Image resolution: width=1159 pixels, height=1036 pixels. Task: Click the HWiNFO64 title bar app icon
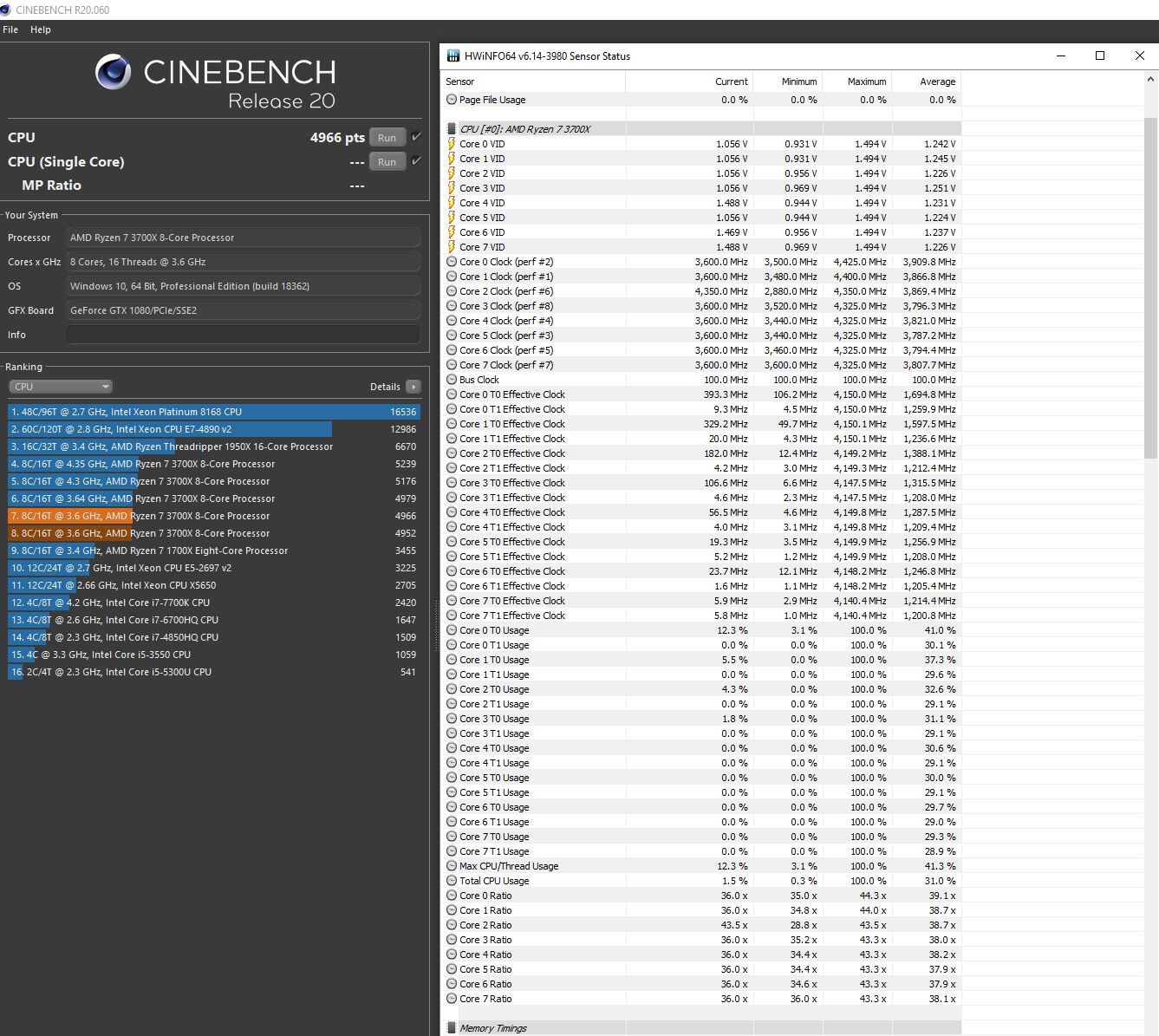[453, 55]
